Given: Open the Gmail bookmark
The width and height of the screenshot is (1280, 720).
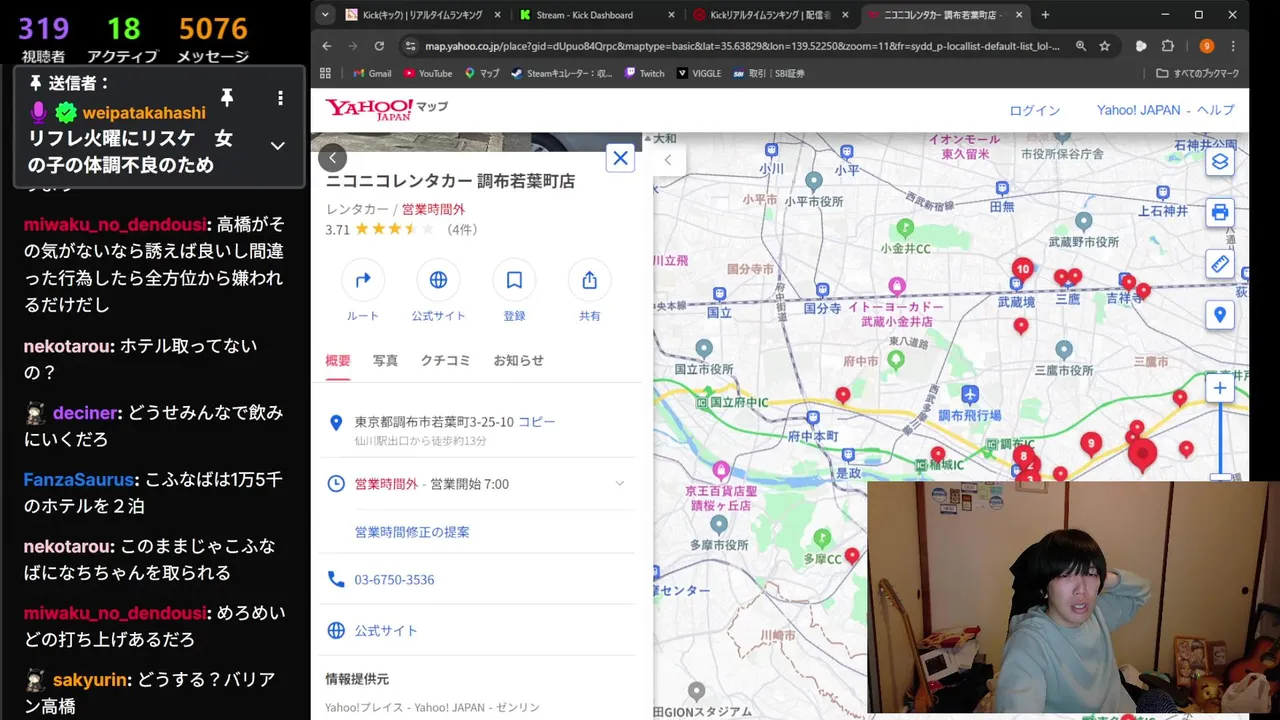Looking at the screenshot, I should point(372,73).
